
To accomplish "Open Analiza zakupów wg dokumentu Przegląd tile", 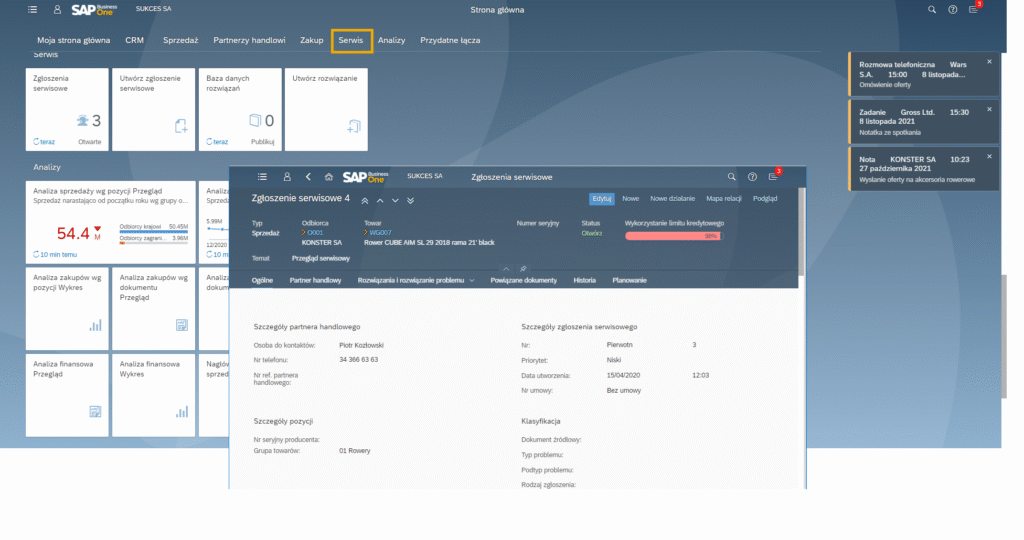I will (153, 309).
